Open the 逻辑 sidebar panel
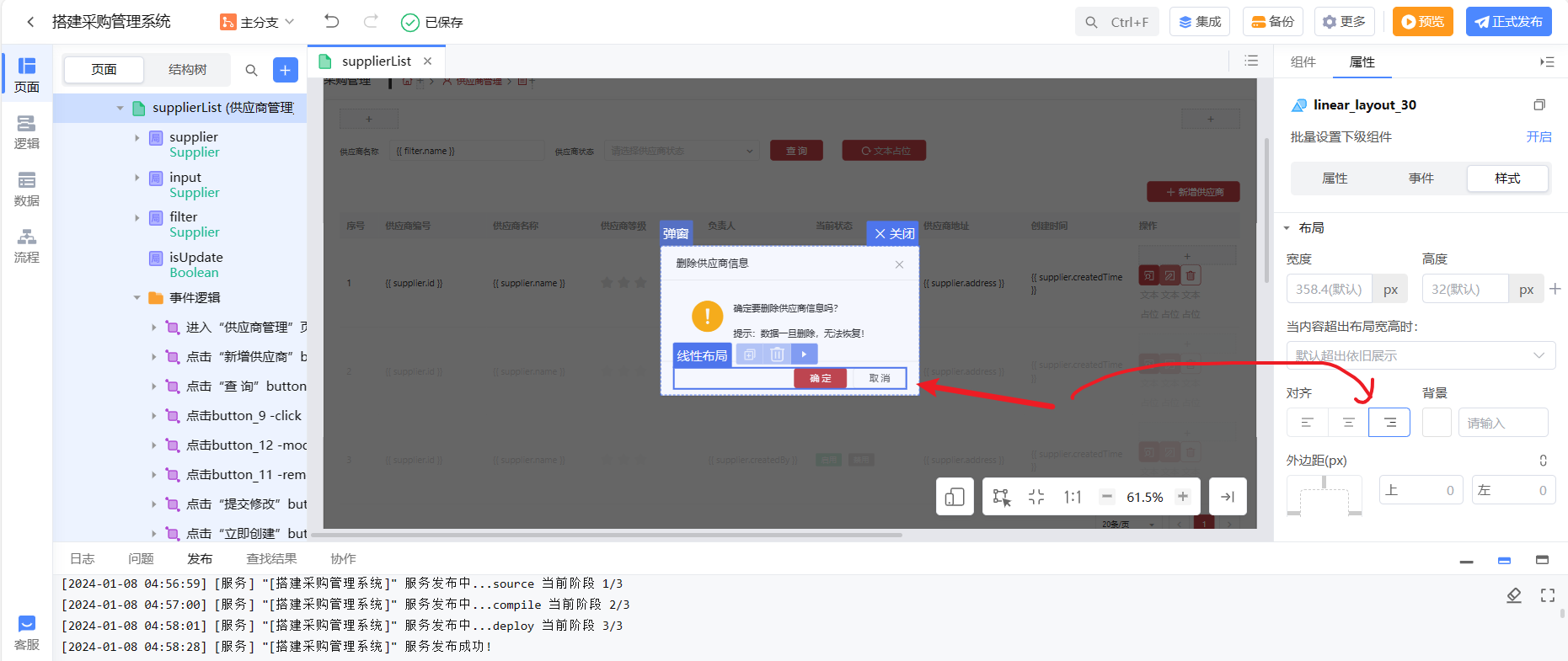1568x661 pixels. click(x=27, y=132)
